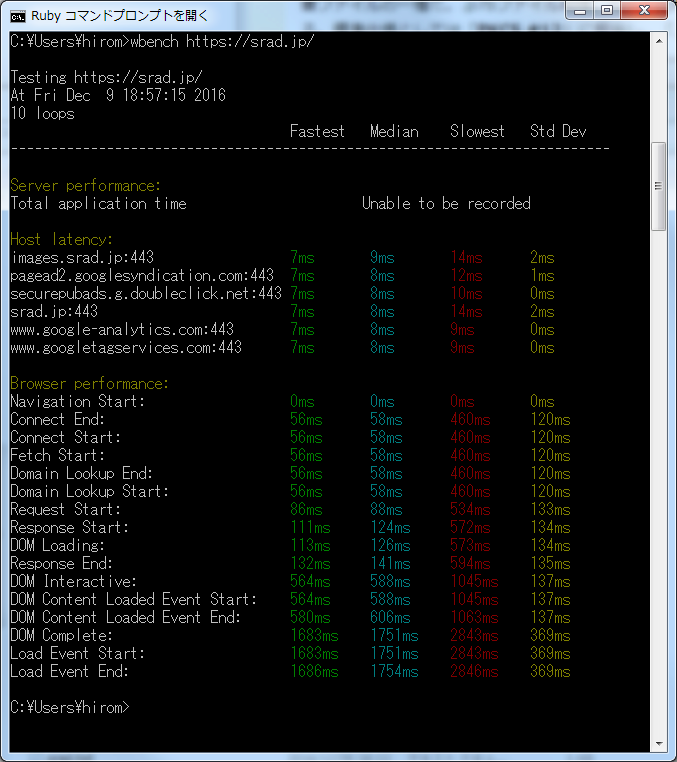Click the 'Server performance:' heading

[x=85, y=186]
